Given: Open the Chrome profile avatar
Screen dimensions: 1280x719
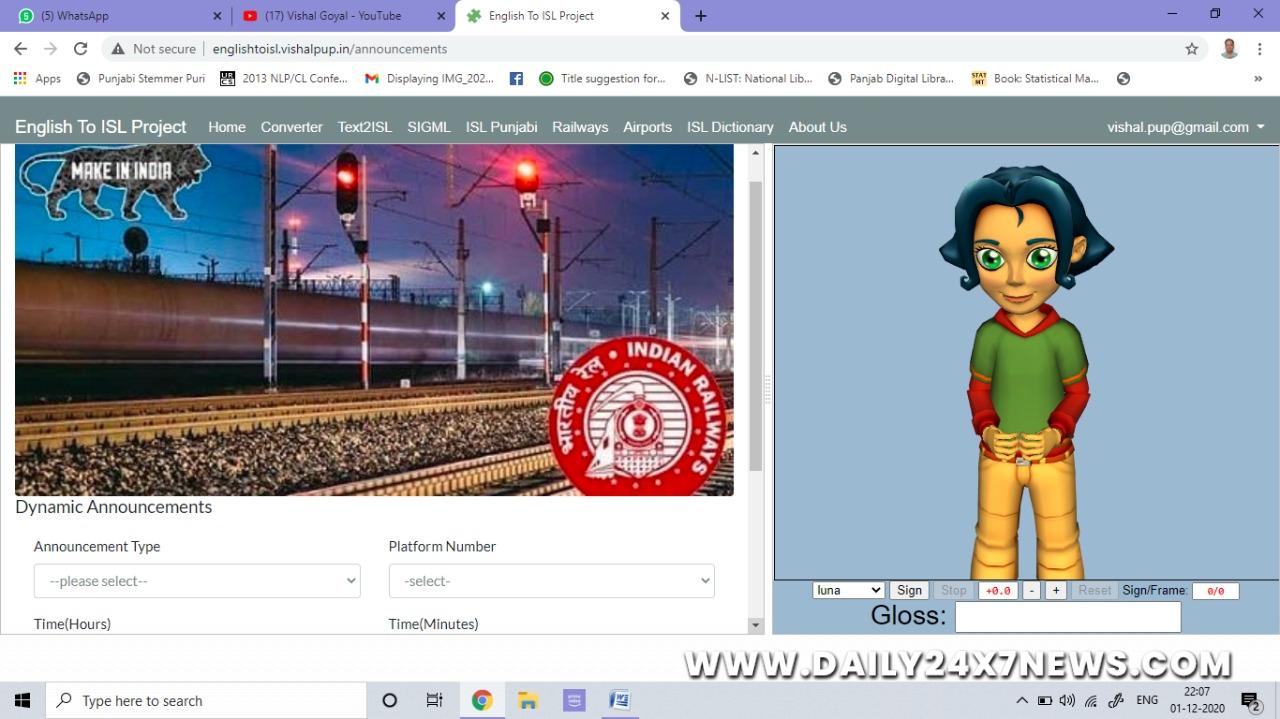Looking at the screenshot, I should pyautogui.click(x=1229, y=49).
